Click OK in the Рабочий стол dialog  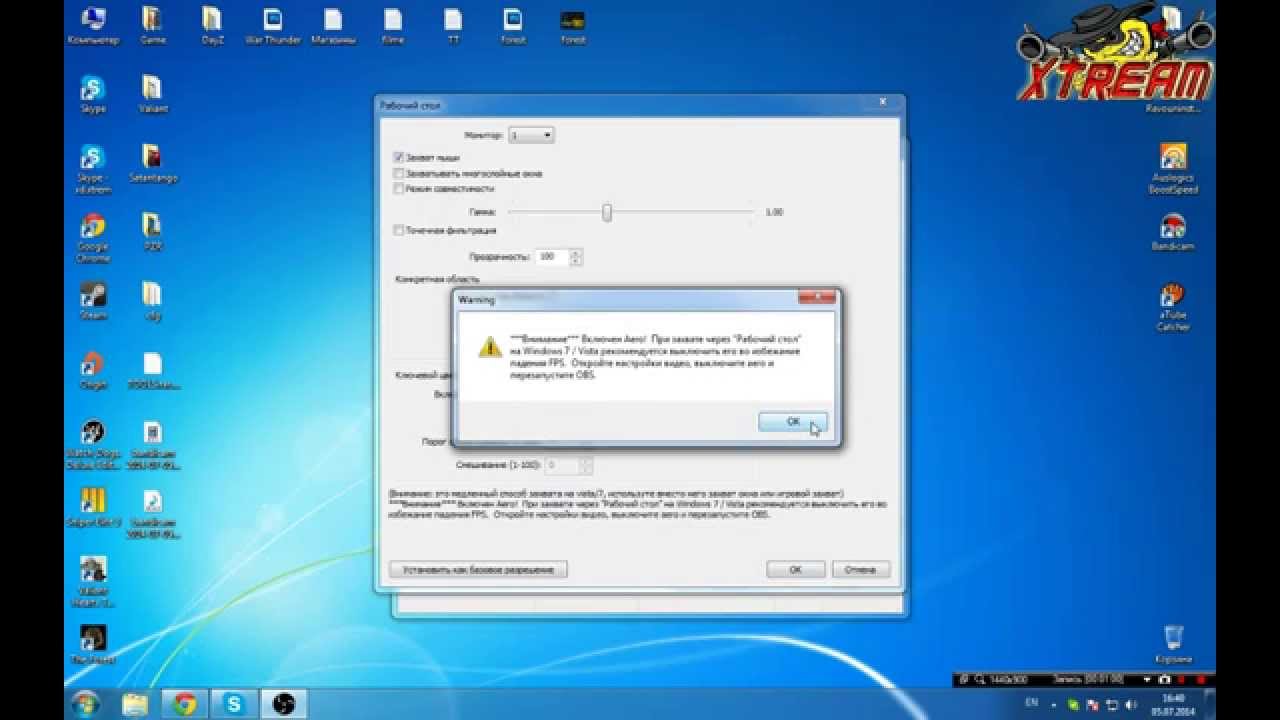pyautogui.click(x=795, y=569)
